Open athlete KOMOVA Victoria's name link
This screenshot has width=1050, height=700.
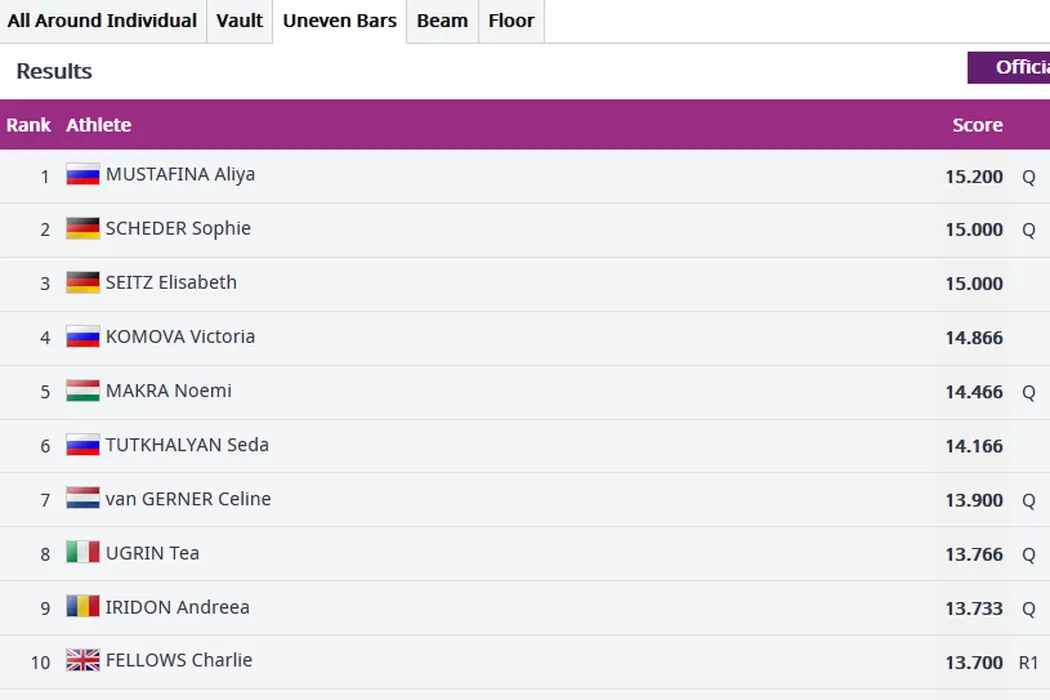pyautogui.click(x=180, y=337)
